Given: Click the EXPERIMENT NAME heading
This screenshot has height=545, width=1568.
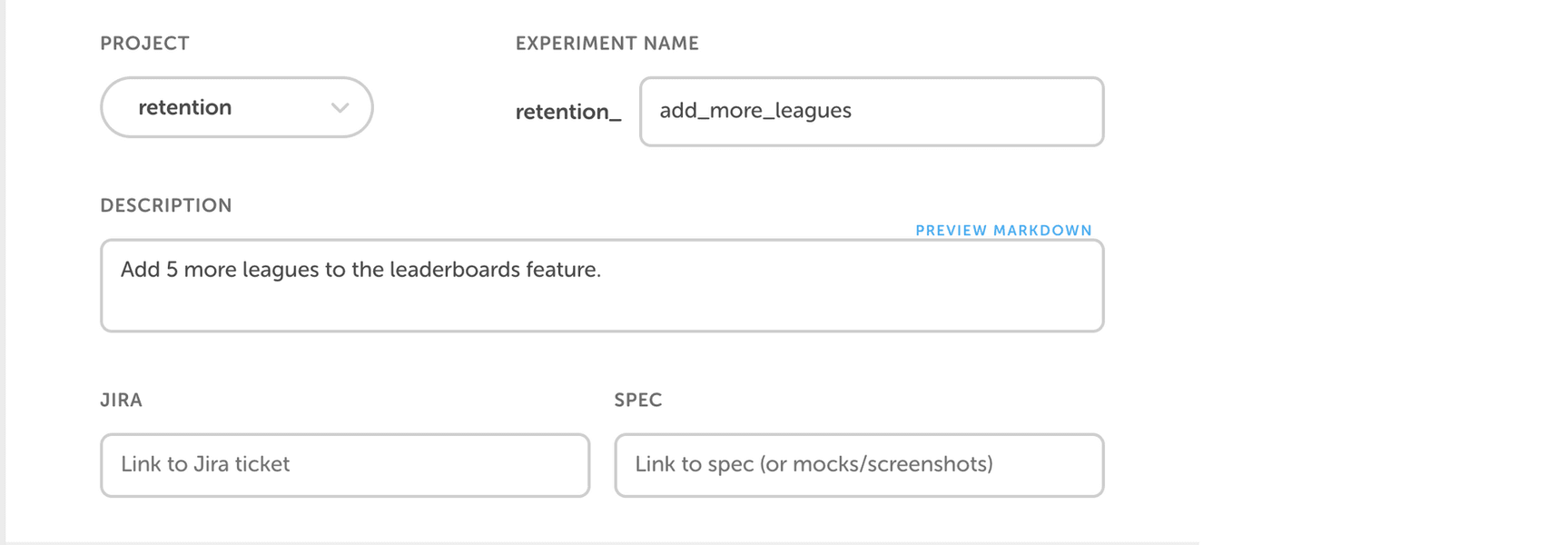Looking at the screenshot, I should [x=606, y=42].
